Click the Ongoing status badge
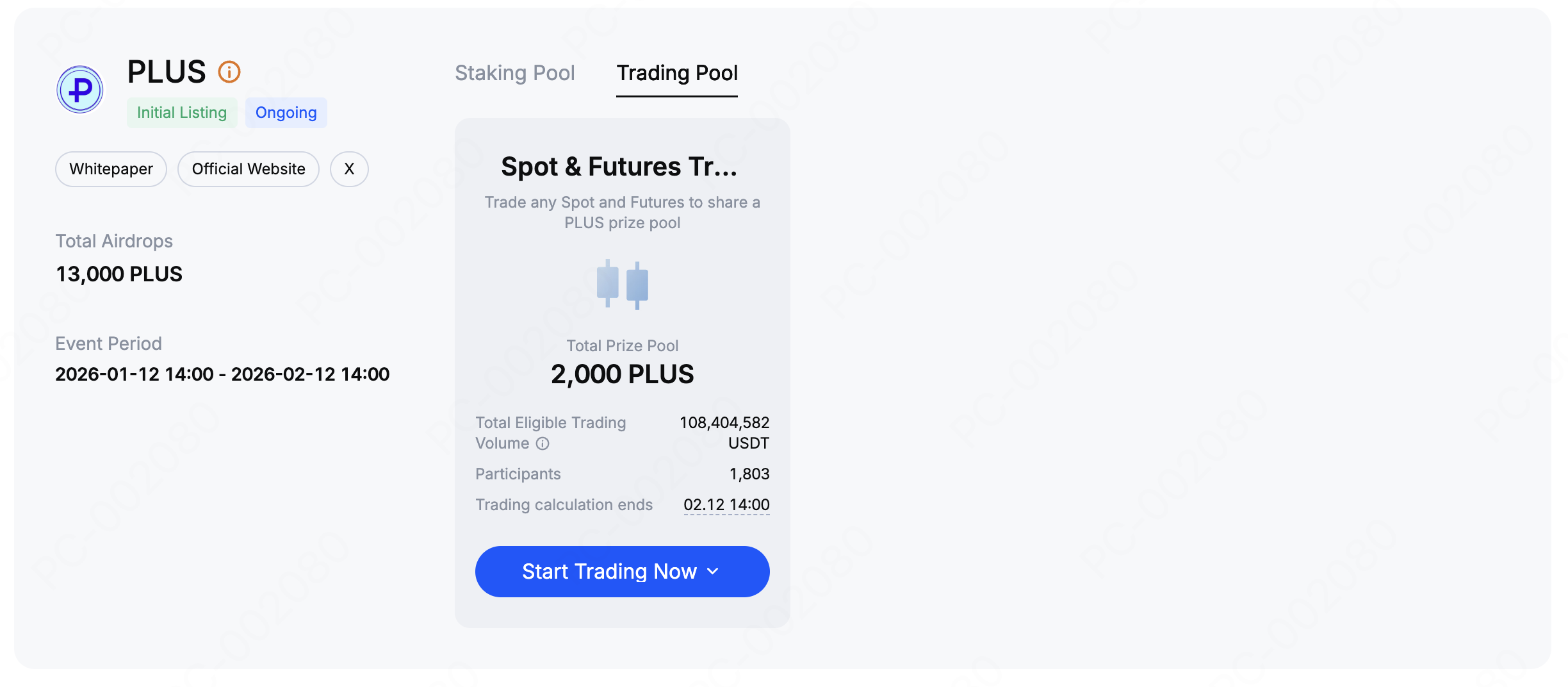Viewport: 1568px width, 687px height. click(x=286, y=113)
